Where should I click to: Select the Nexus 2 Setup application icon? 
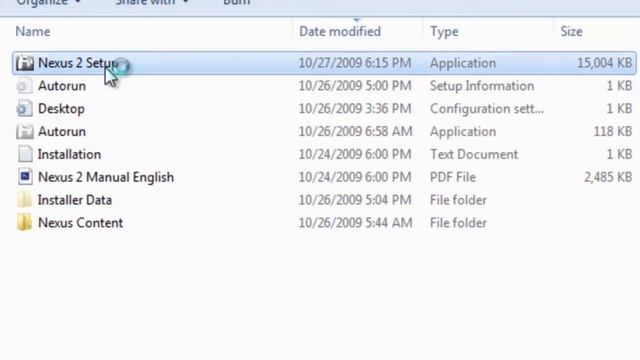tap(24, 63)
